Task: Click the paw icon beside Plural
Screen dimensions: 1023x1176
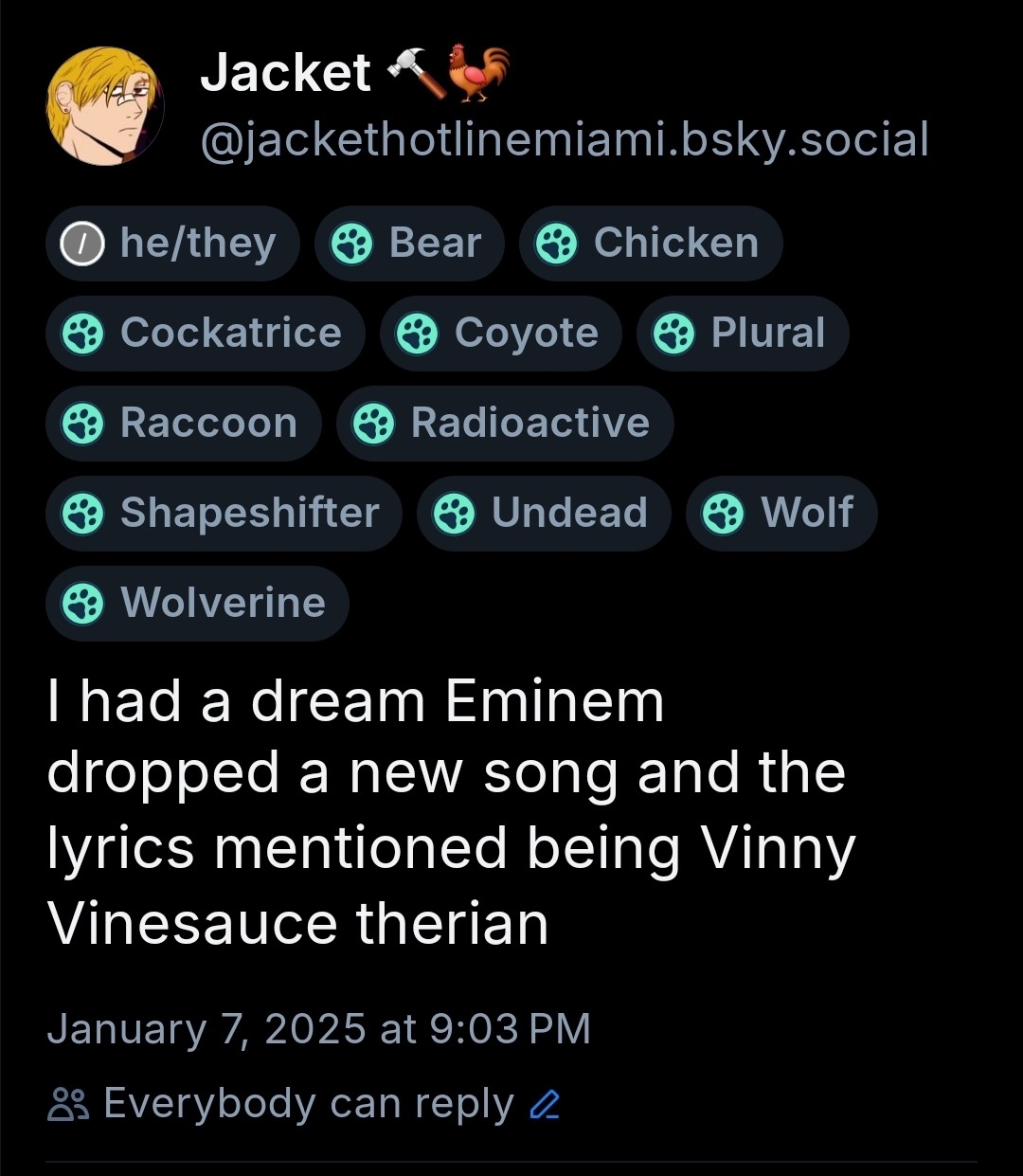Action: 674,334
